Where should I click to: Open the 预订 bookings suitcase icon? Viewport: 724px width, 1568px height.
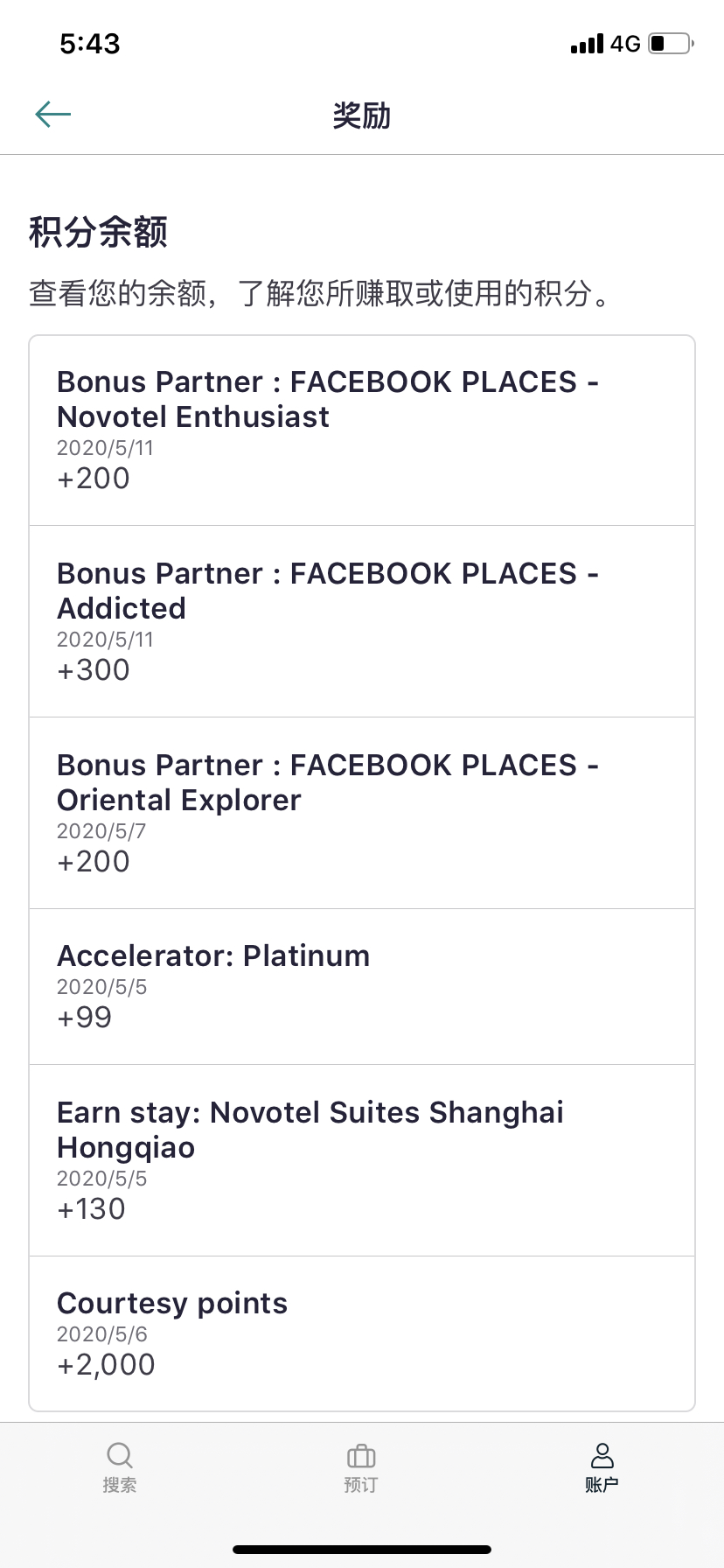pos(361,1456)
